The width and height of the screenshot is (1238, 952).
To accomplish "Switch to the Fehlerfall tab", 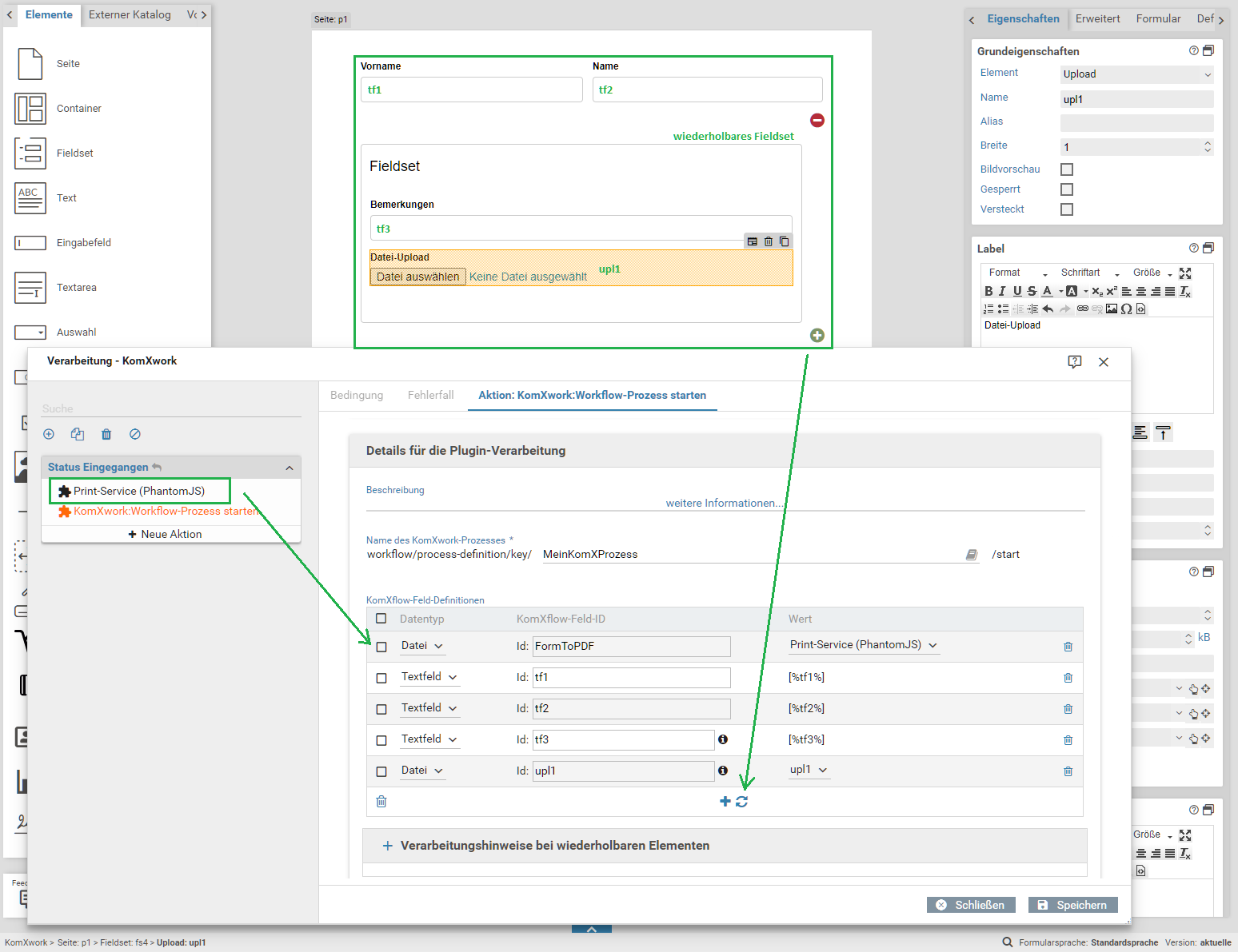I will pyautogui.click(x=430, y=395).
